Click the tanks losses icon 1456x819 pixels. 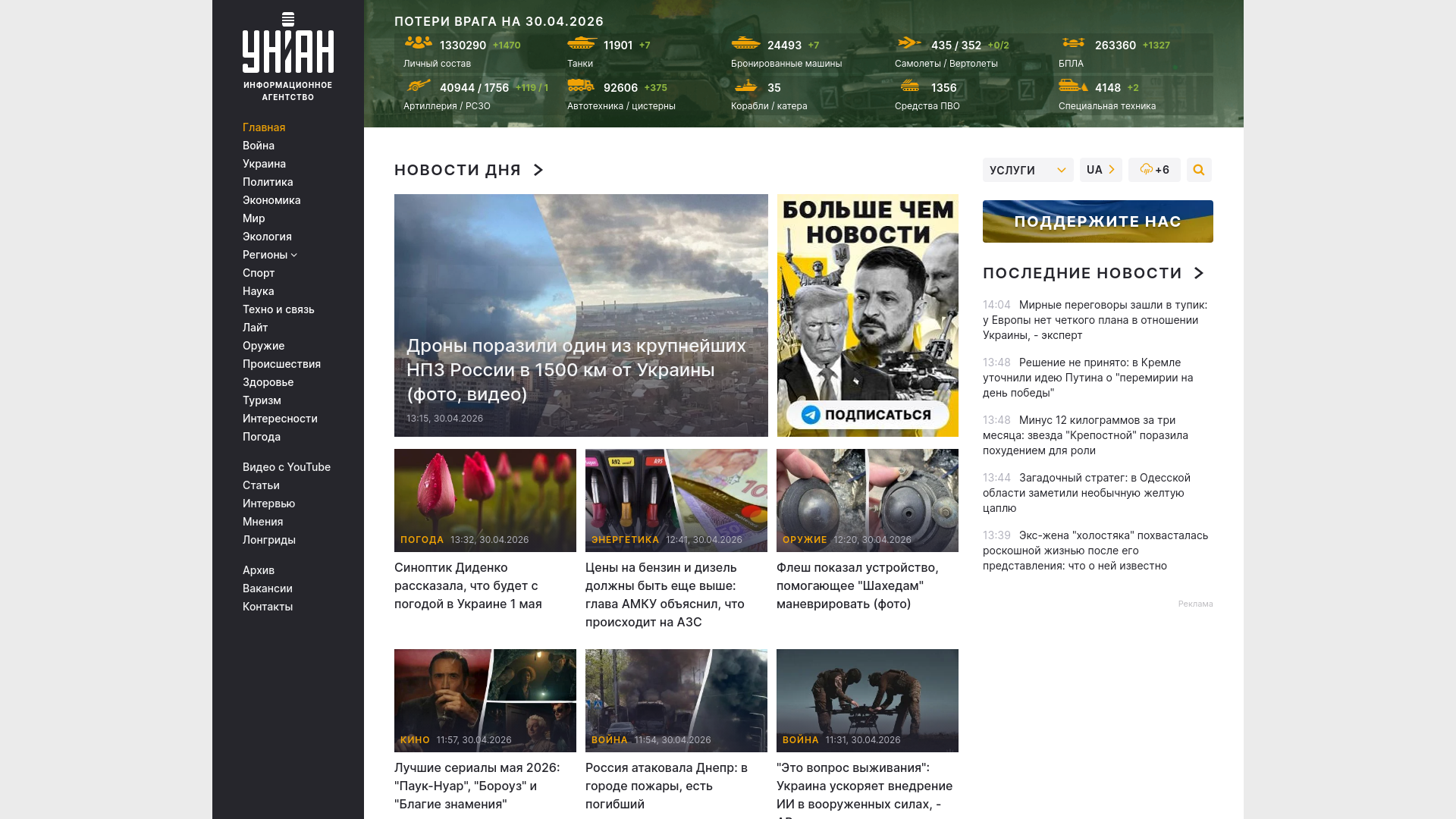coord(582,43)
